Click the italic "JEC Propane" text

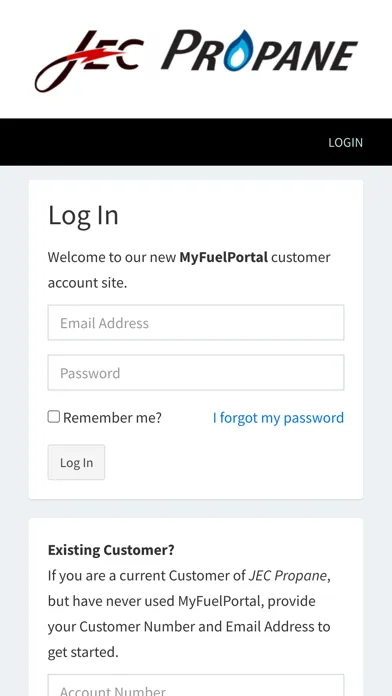pyautogui.click(x=288, y=576)
